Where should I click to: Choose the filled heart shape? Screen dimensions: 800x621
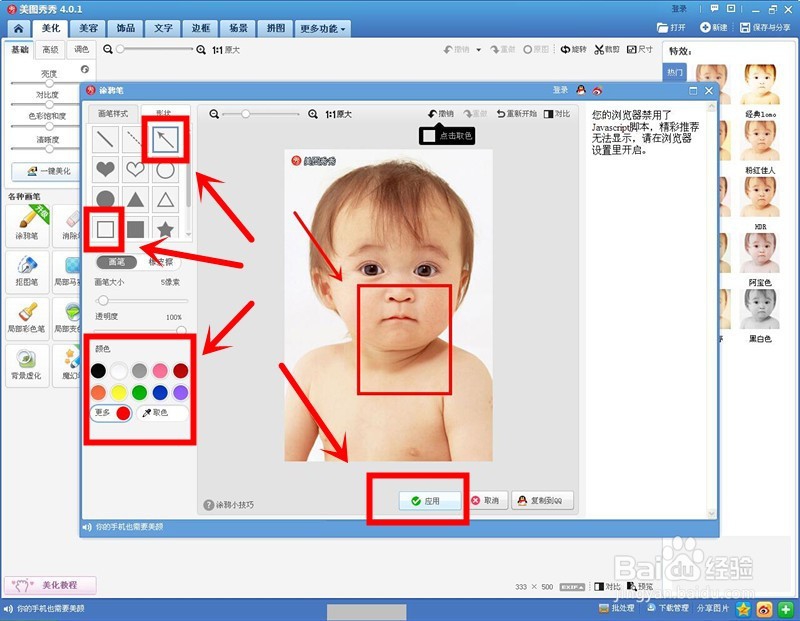105,168
